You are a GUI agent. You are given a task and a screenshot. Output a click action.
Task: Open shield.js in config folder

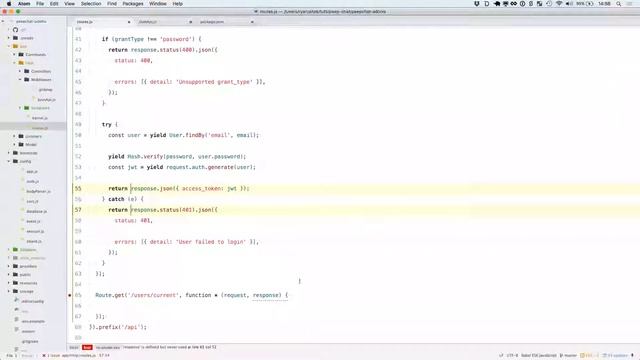34,241
